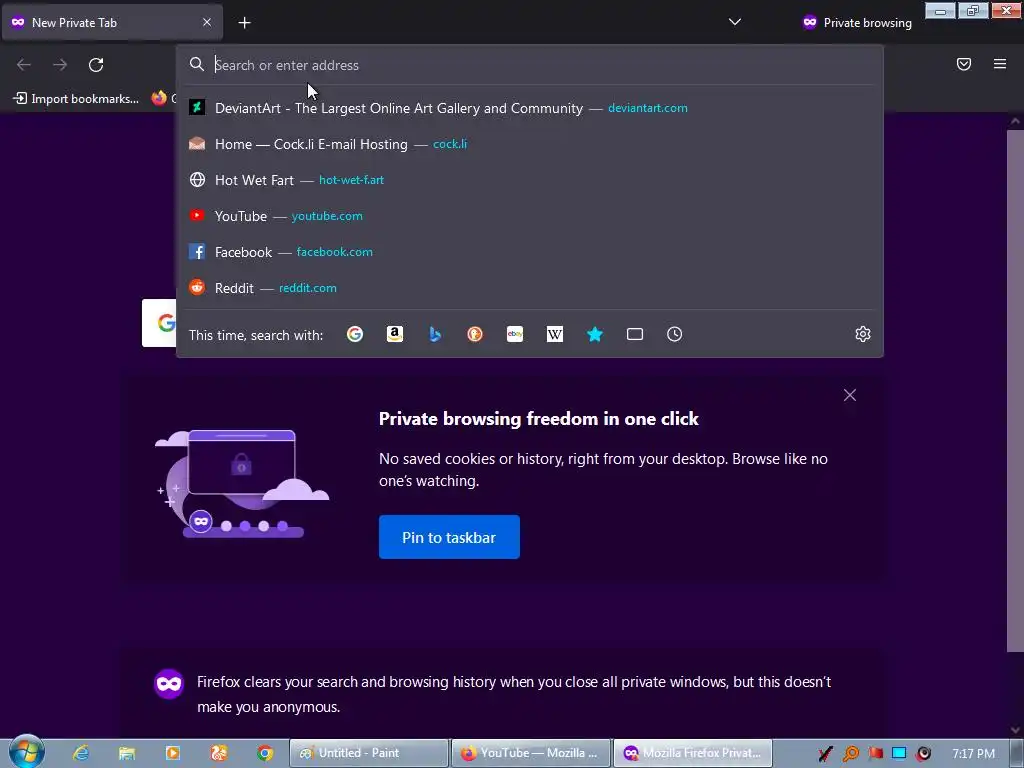Expand the list all tabs chevron
1024x768 pixels.
coord(735,22)
